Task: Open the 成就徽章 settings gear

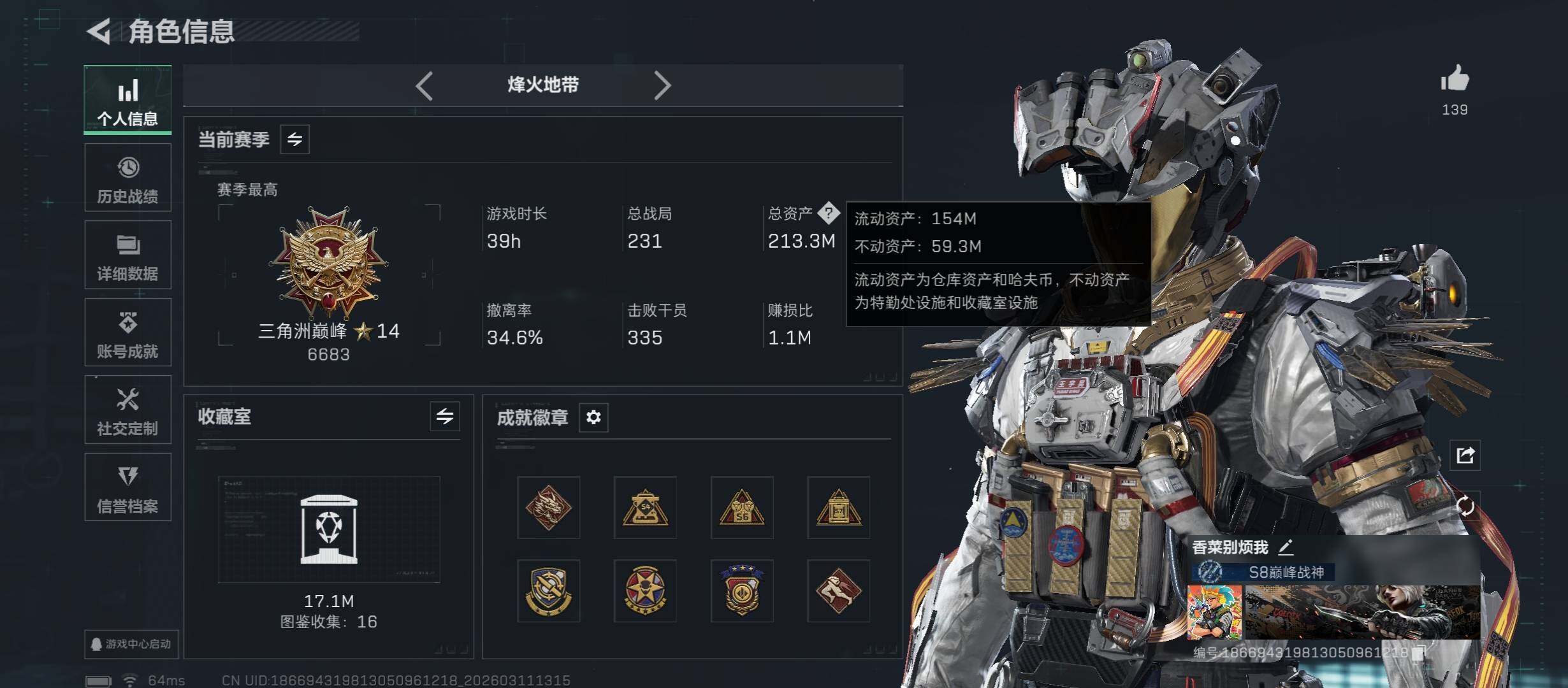Action: click(593, 417)
